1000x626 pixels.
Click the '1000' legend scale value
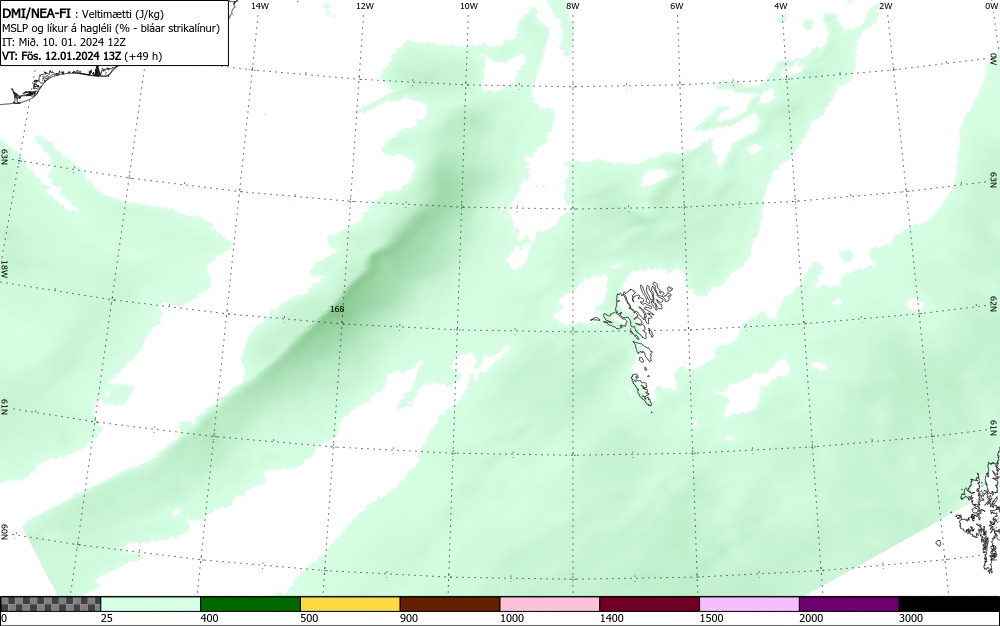tap(511, 618)
